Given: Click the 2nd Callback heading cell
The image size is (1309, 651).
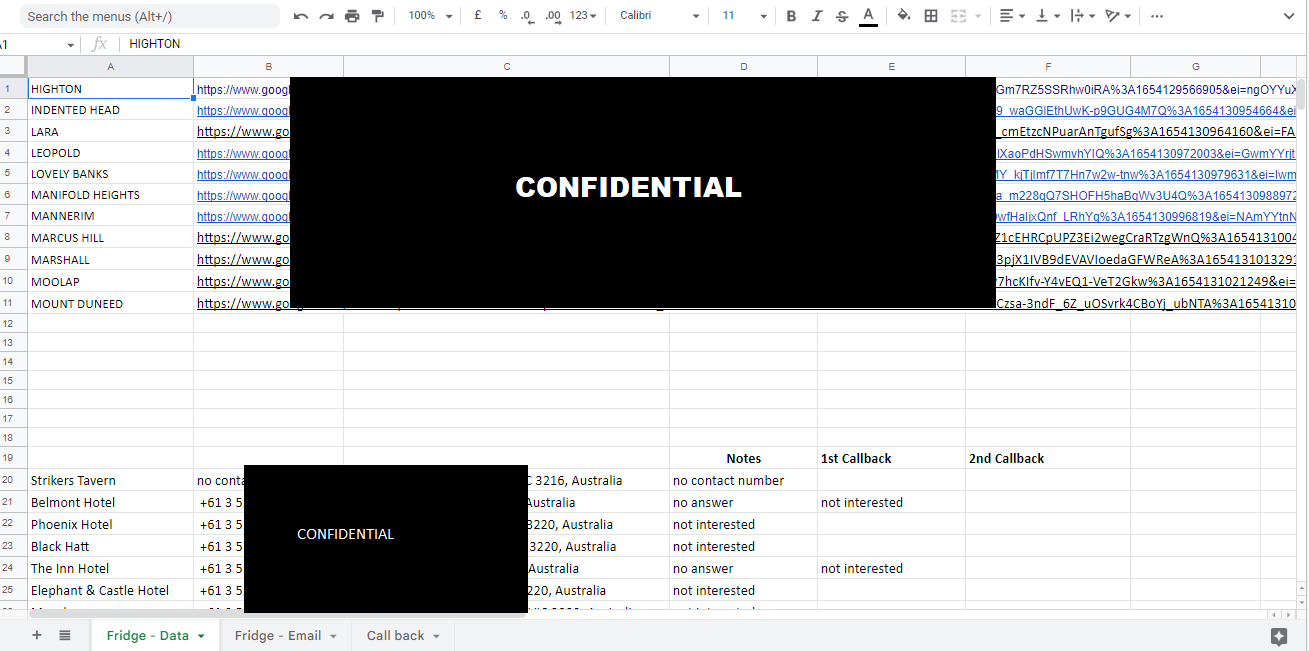Looking at the screenshot, I should point(1048,458).
